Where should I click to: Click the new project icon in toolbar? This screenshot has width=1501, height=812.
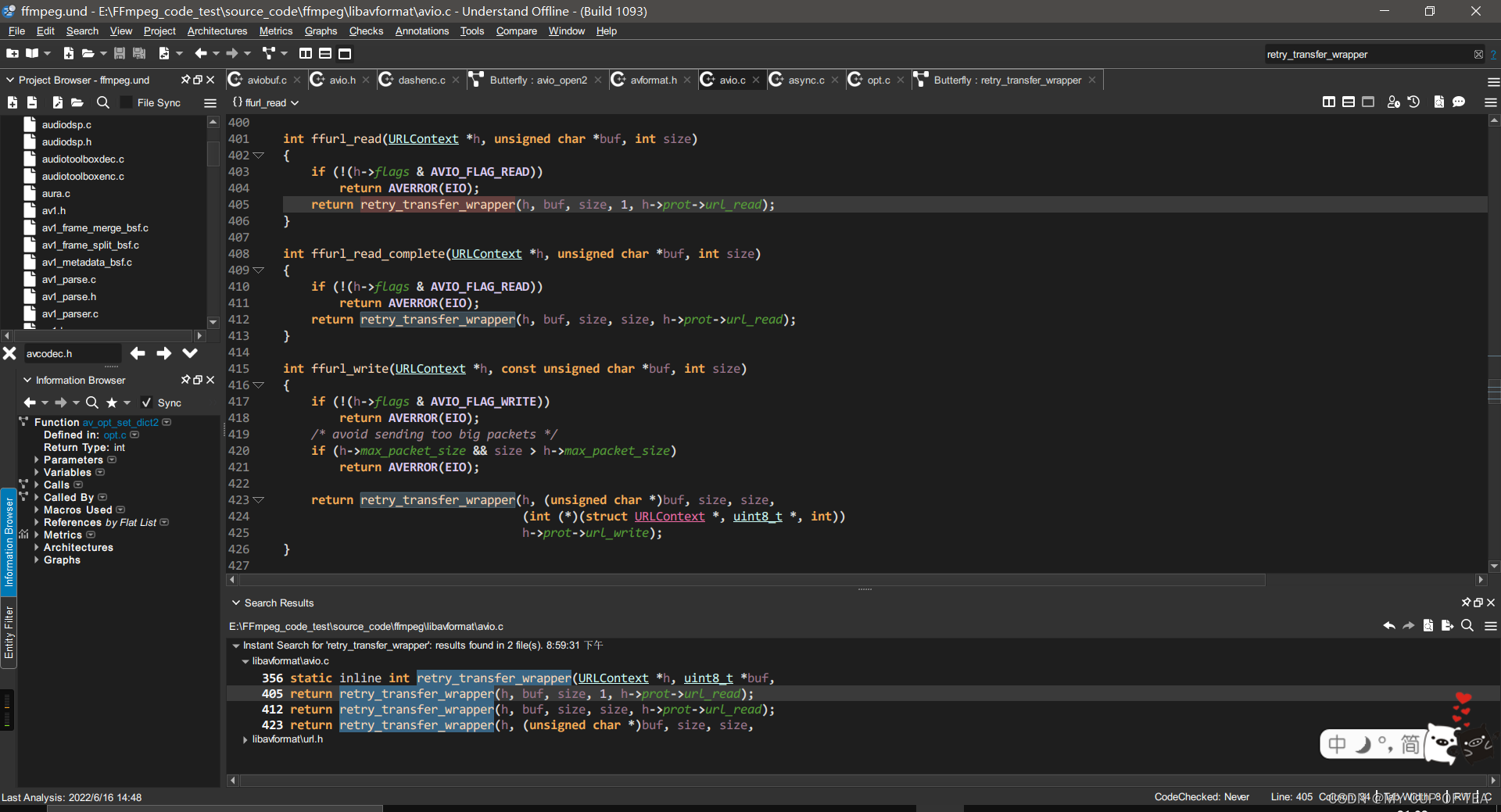13,53
